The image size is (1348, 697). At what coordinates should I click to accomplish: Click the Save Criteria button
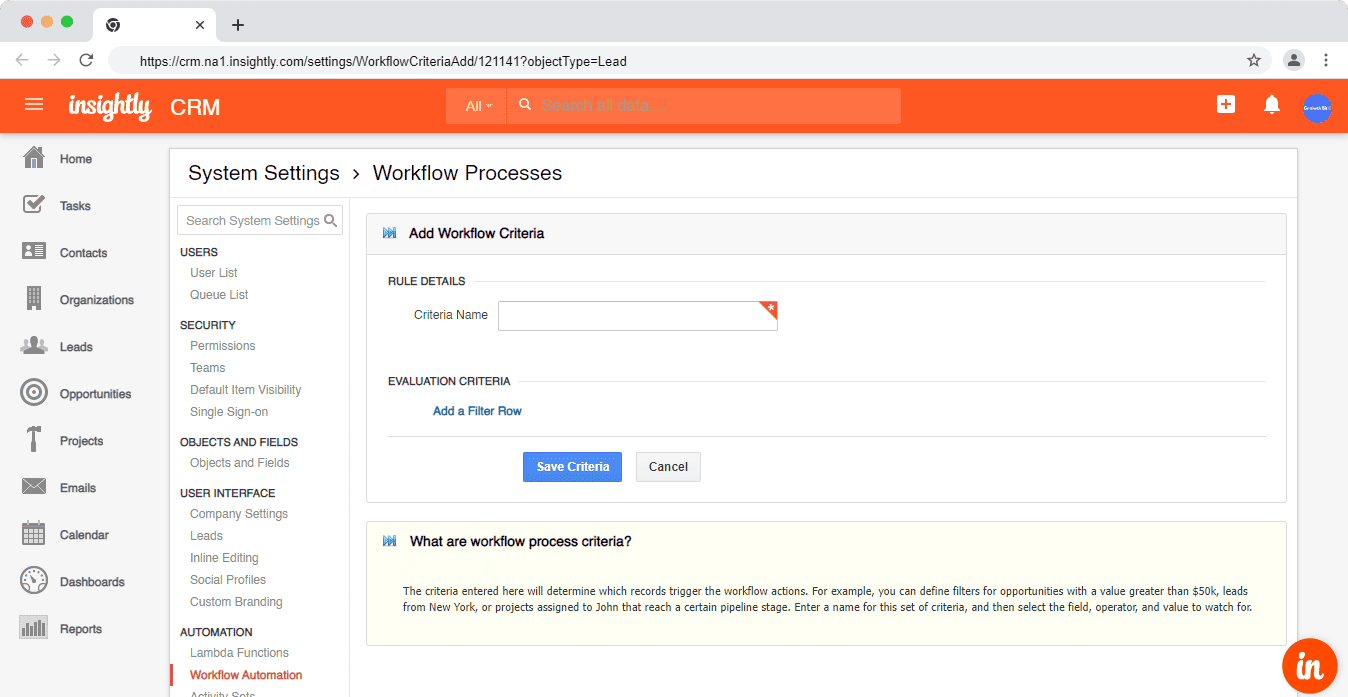click(572, 466)
